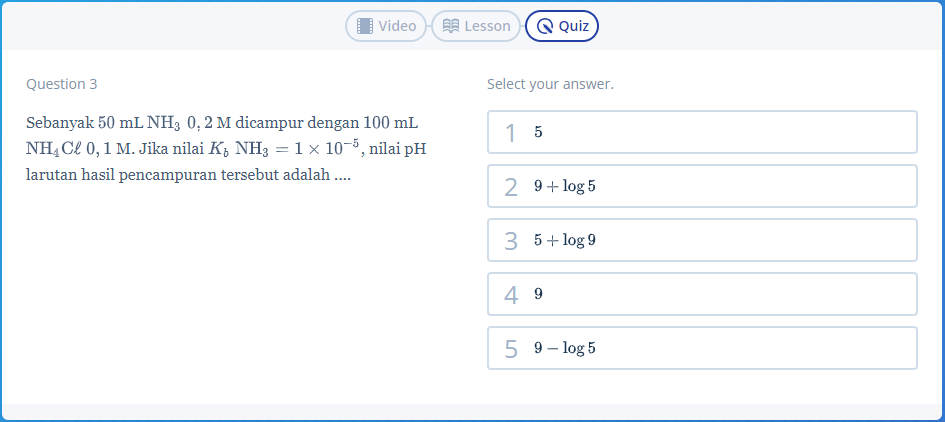This screenshot has width=945, height=422.
Task: Pick the answer 5 + log 9
Action: [702, 240]
